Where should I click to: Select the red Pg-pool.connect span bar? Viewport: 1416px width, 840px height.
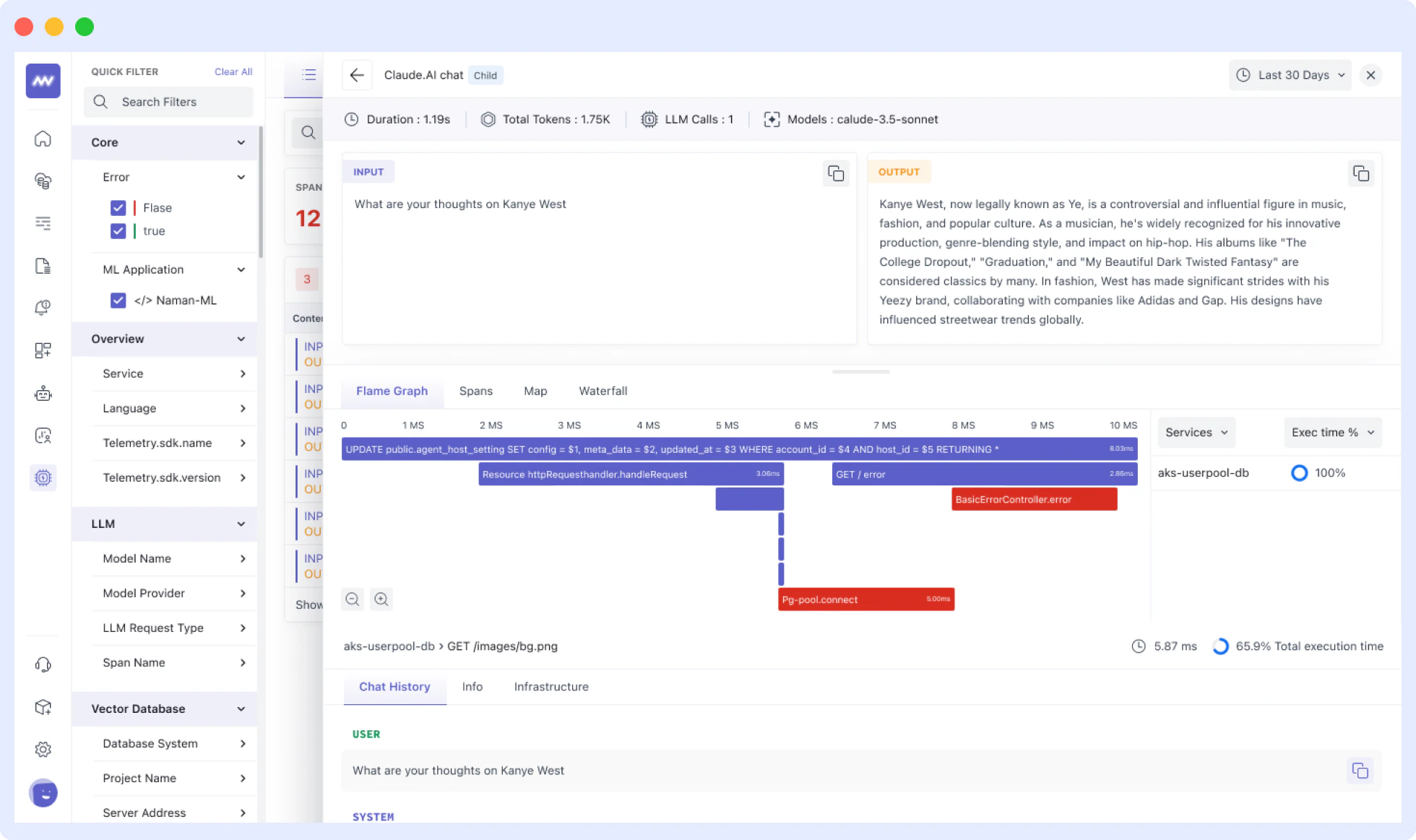click(865, 599)
